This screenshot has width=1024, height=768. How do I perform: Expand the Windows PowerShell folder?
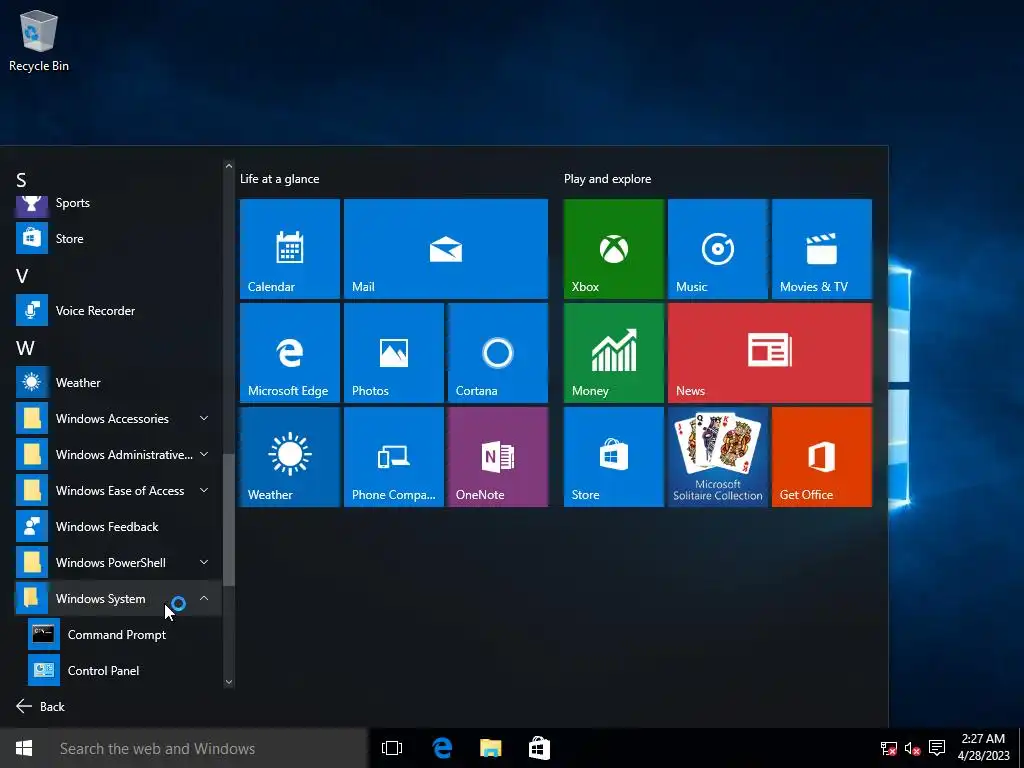coord(118,562)
